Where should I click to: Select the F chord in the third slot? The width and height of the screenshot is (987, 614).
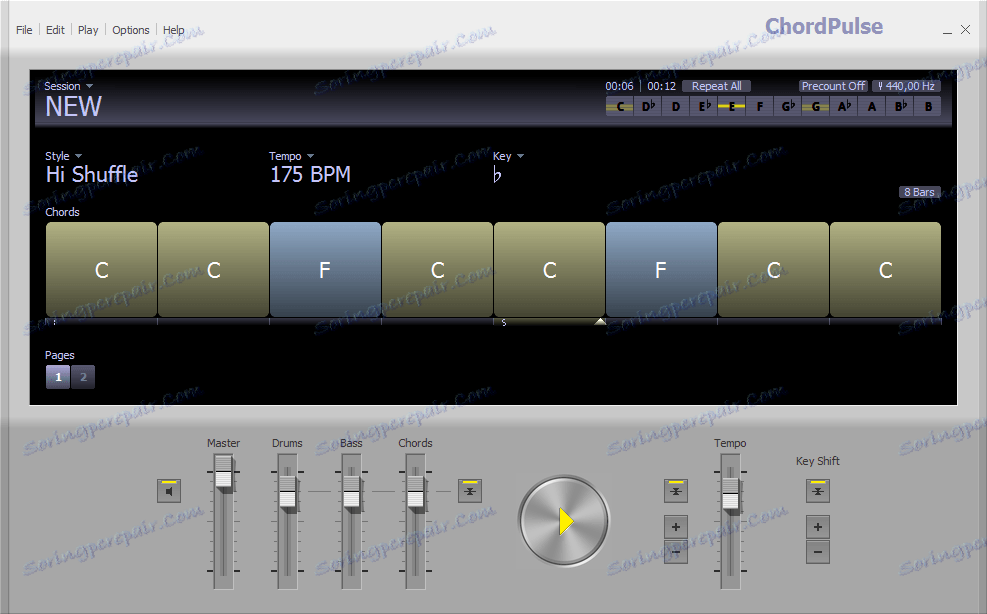pyautogui.click(x=324, y=270)
